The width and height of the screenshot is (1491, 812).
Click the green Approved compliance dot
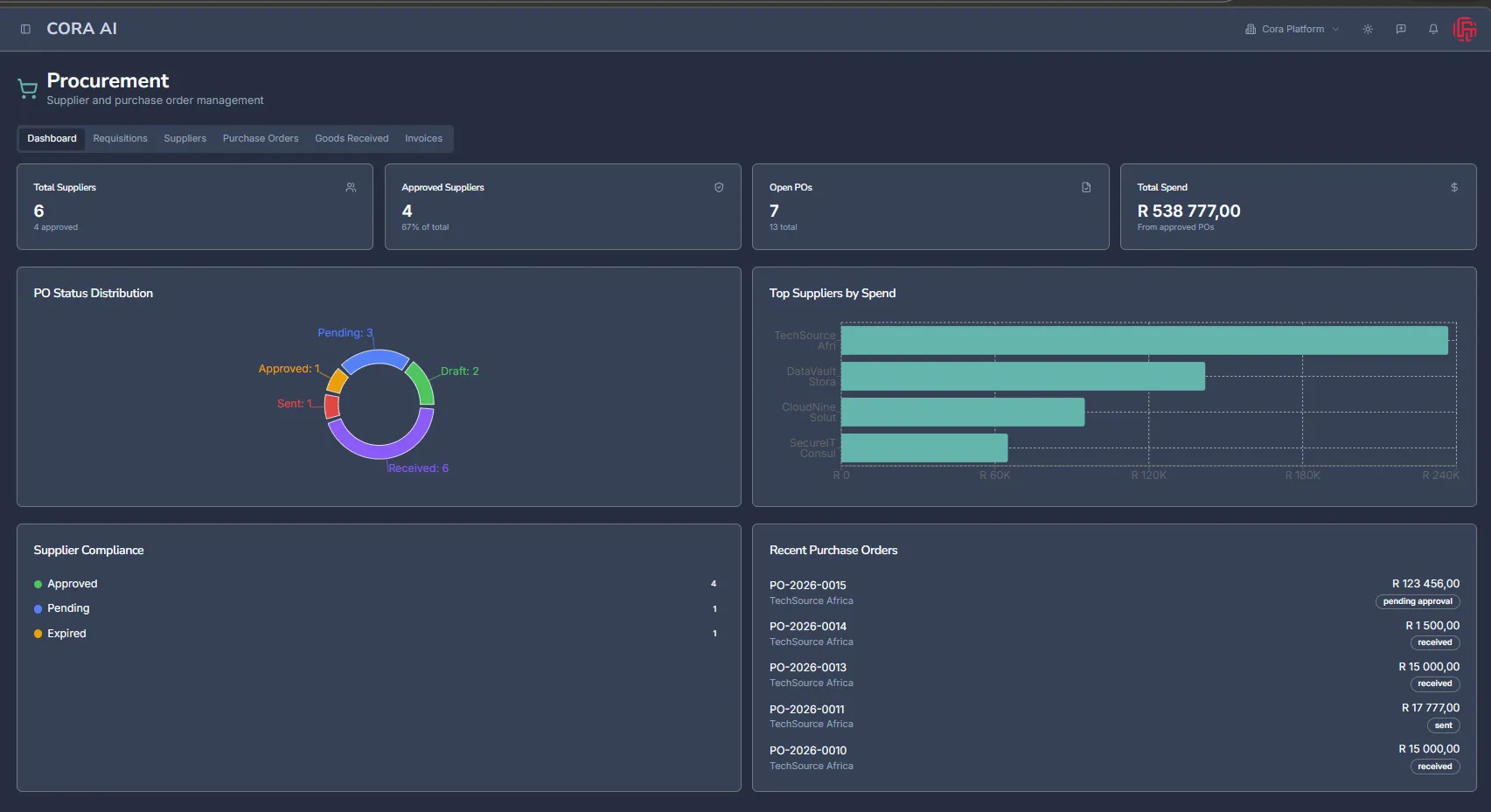pyautogui.click(x=38, y=584)
